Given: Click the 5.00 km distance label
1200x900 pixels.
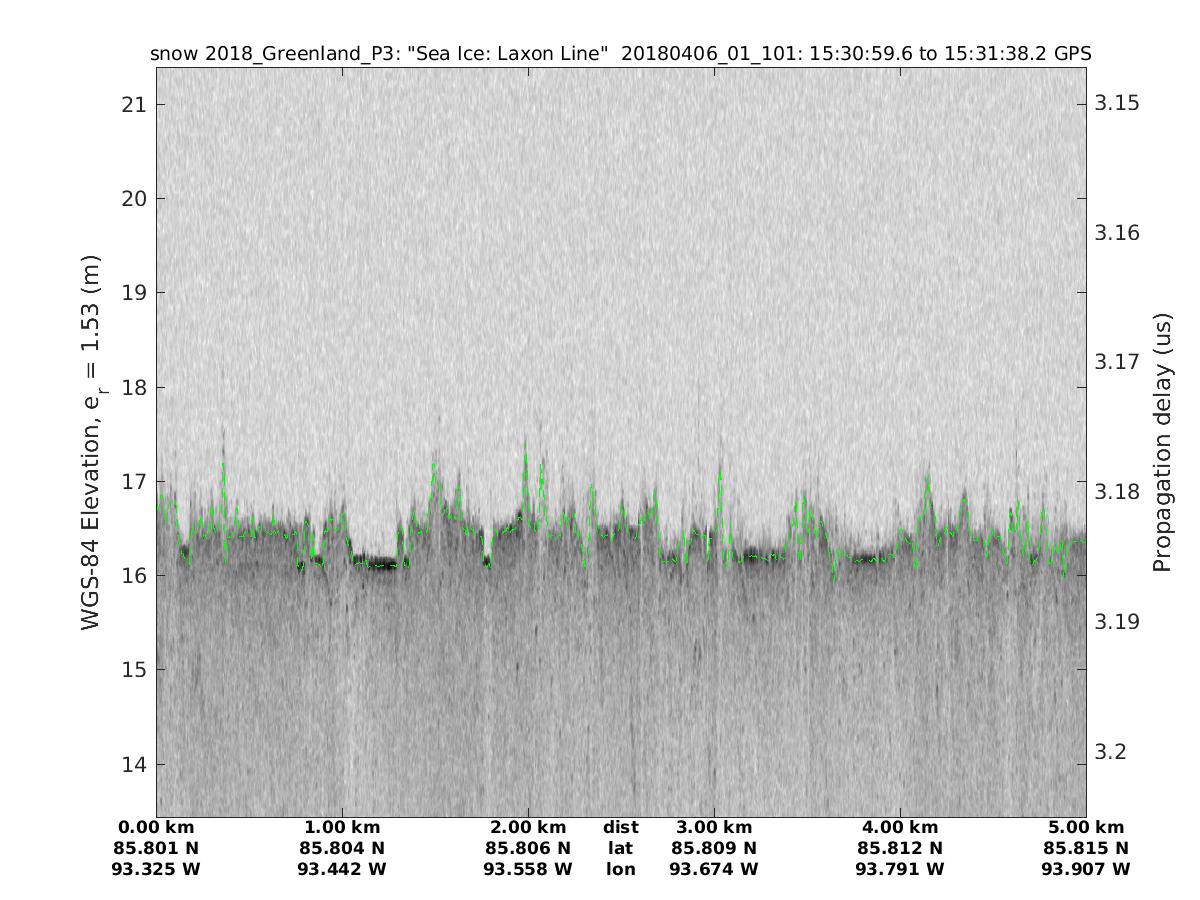Looking at the screenshot, I should tap(1086, 828).
